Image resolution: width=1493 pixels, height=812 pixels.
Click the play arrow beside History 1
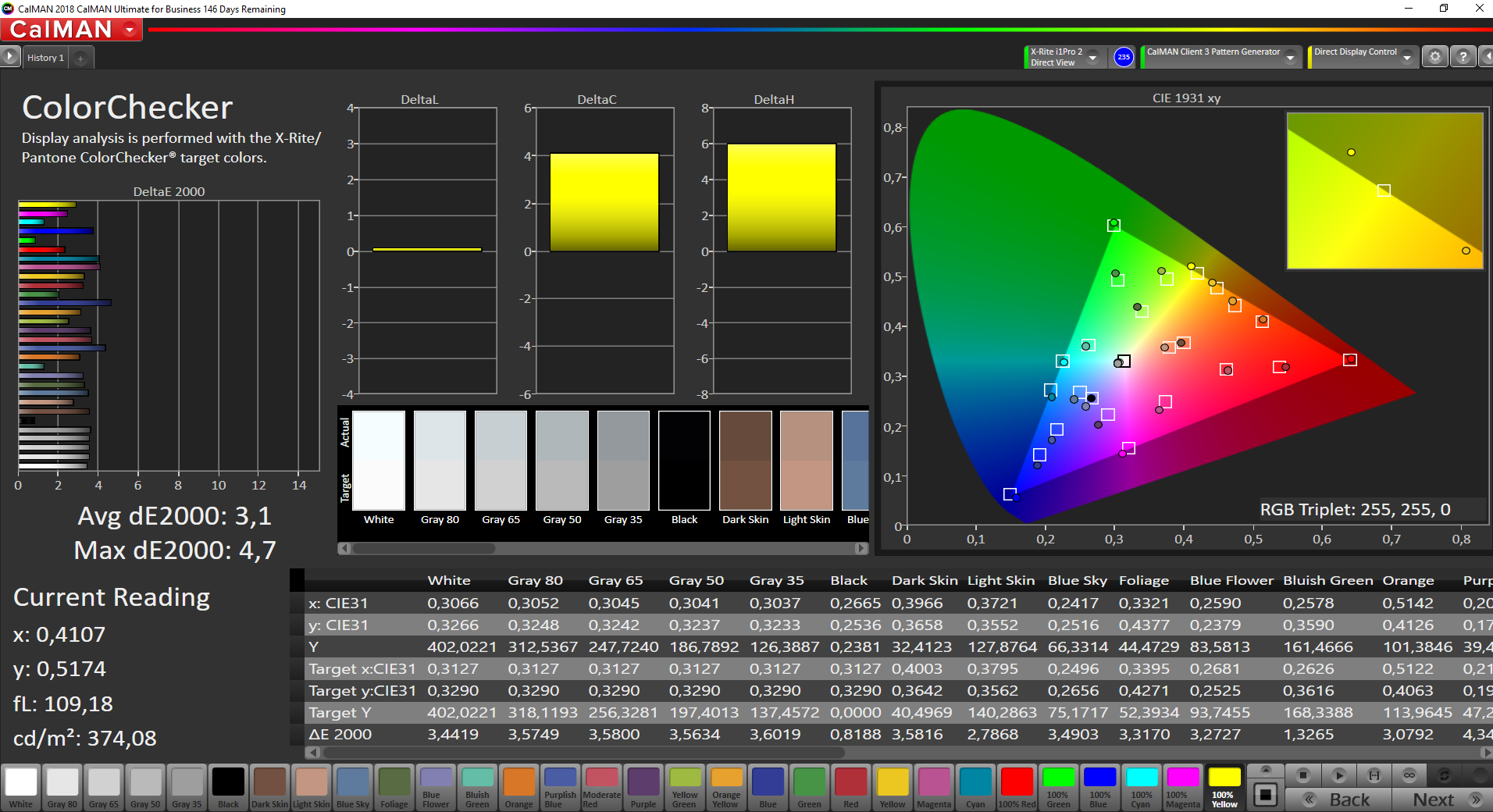9,57
